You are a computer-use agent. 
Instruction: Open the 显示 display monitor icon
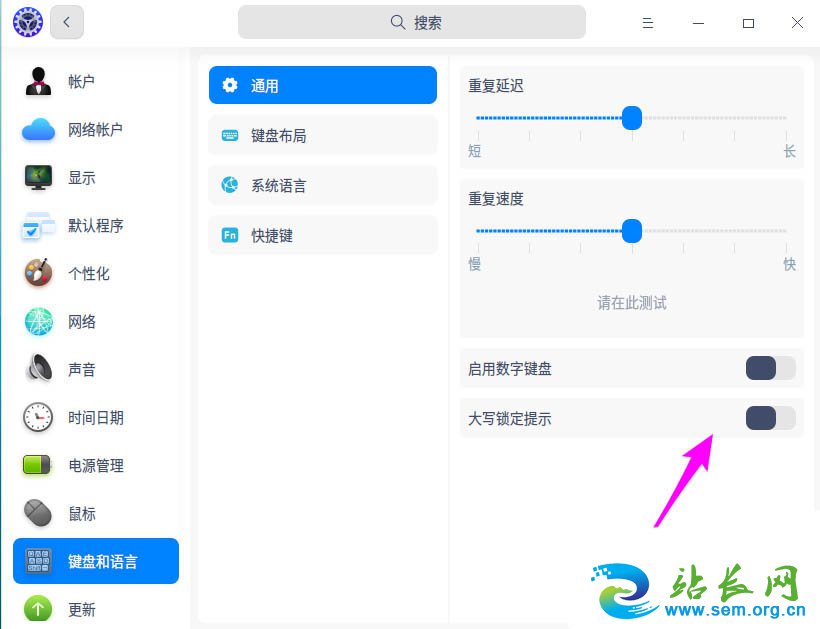[38, 177]
